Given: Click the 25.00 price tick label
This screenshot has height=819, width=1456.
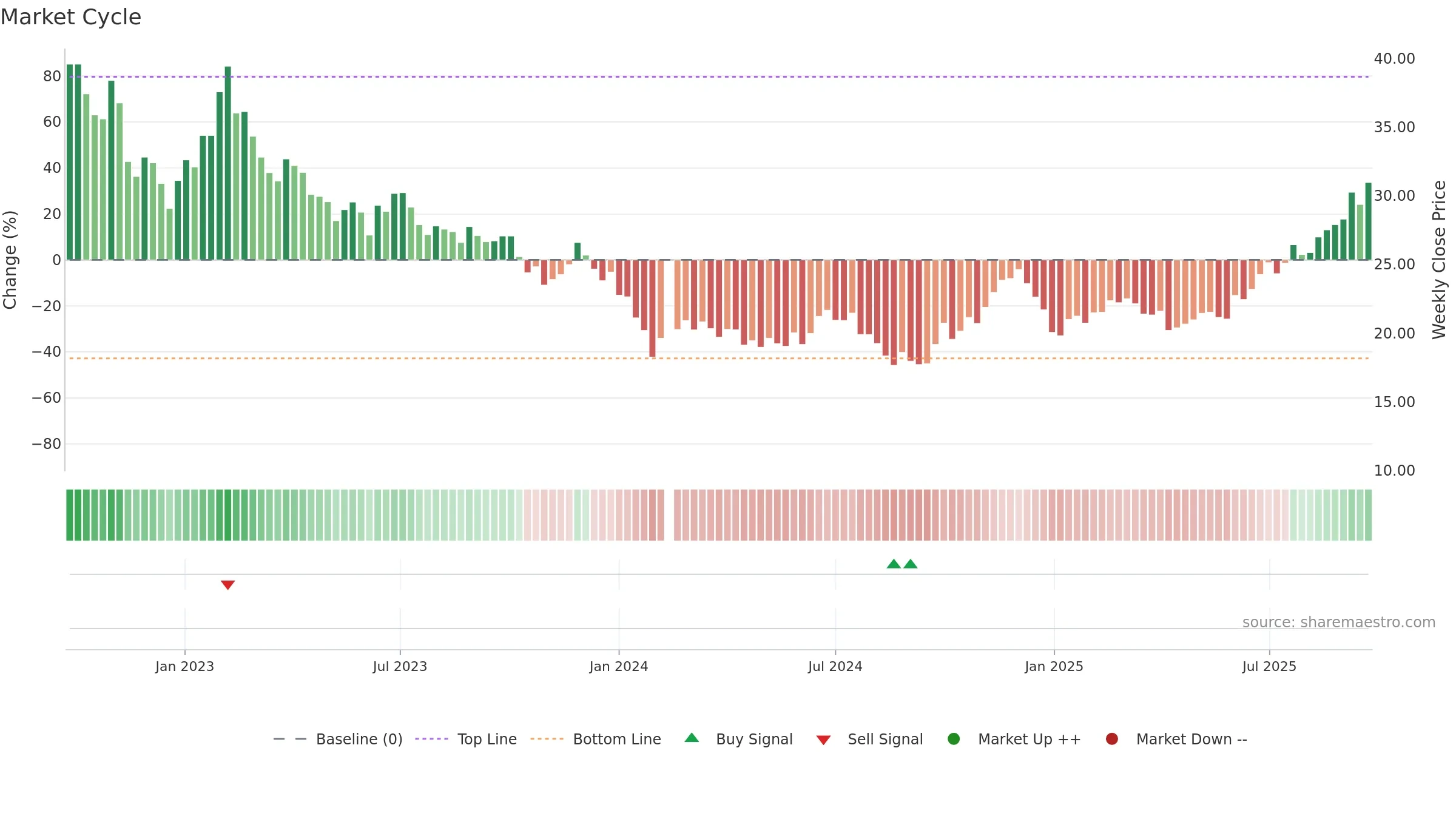Looking at the screenshot, I should 1394,265.
